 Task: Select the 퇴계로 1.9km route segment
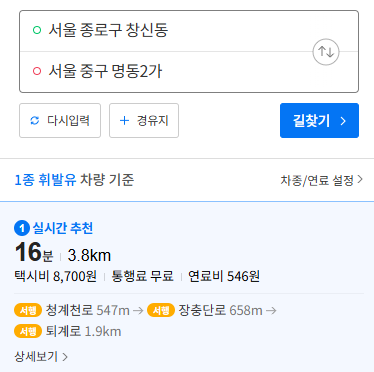(x=83, y=331)
